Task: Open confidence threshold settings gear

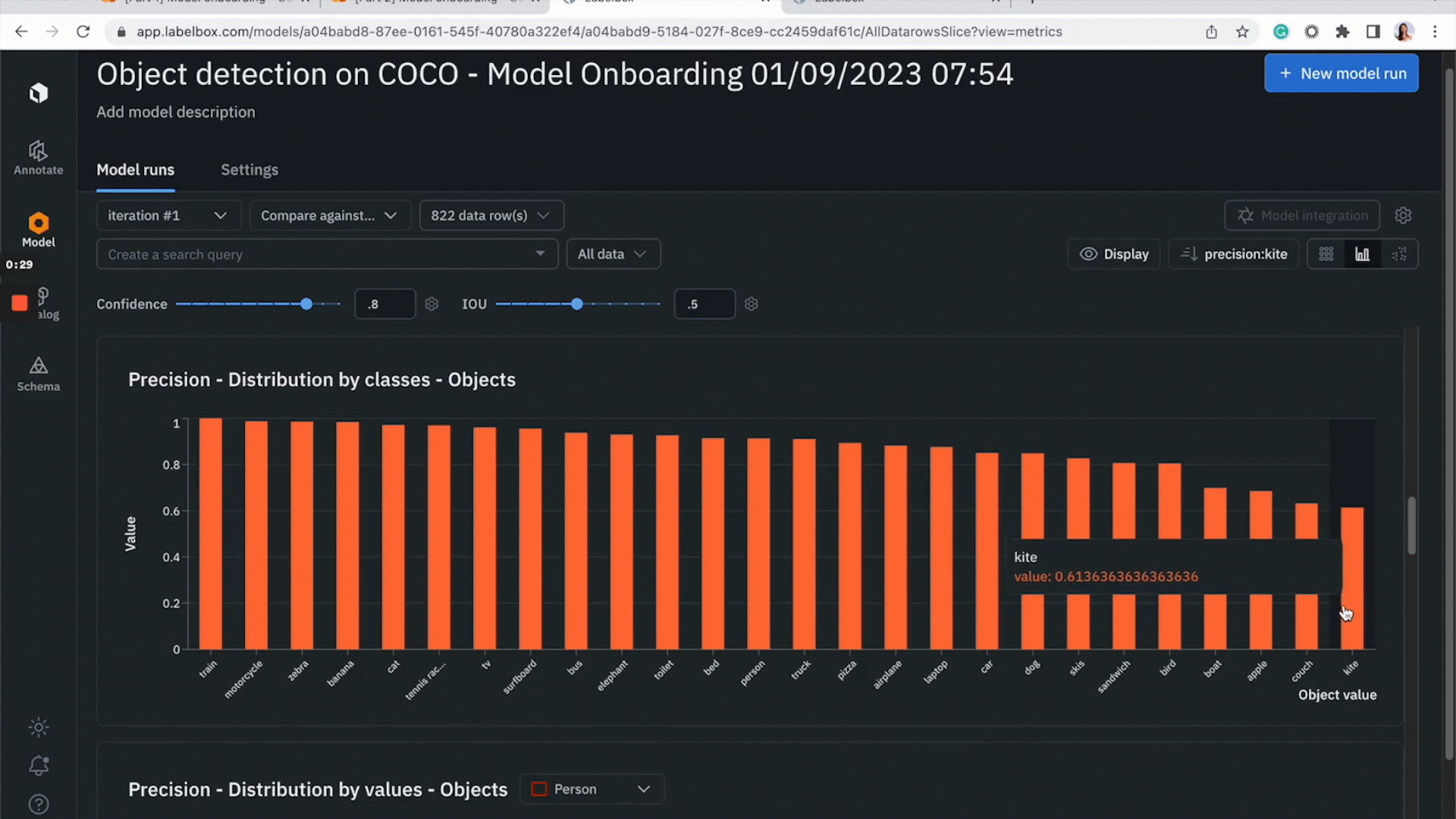Action: [431, 304]
